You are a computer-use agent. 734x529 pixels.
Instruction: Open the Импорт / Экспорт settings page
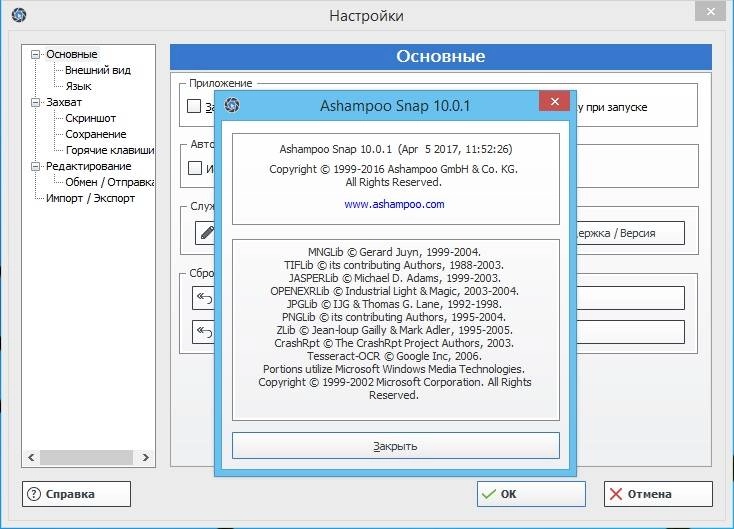pos(90,198)
